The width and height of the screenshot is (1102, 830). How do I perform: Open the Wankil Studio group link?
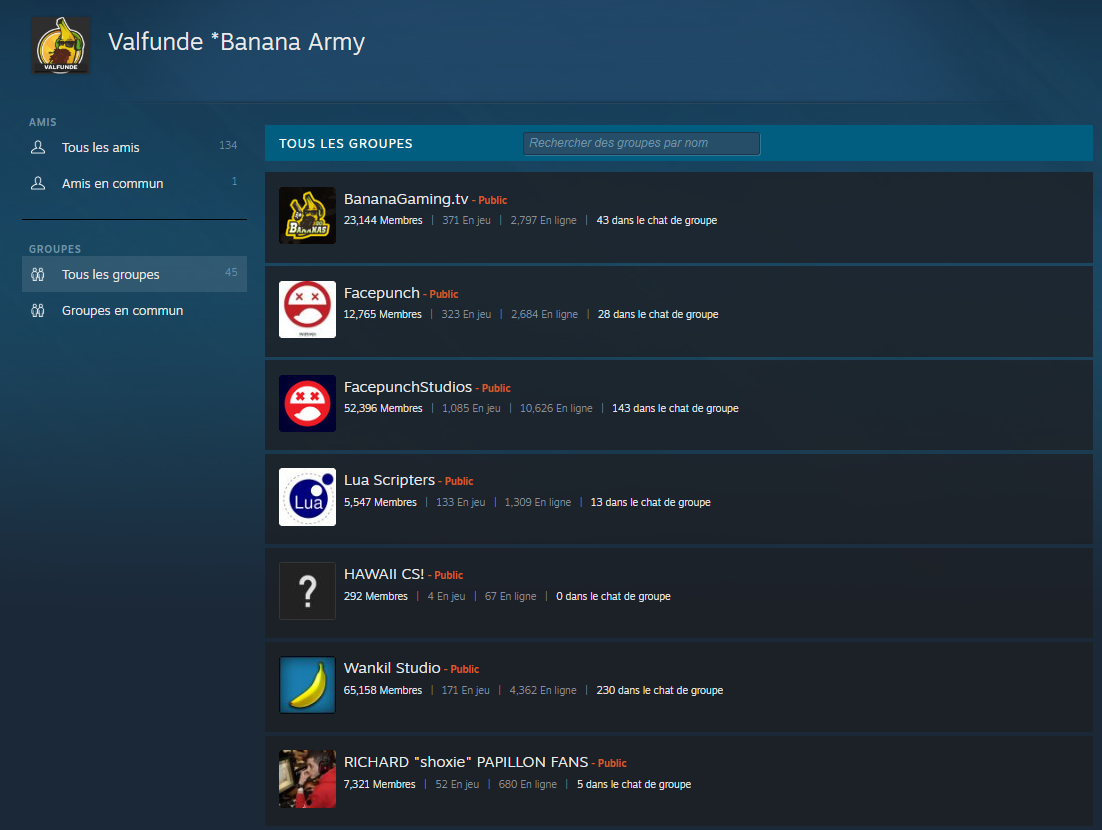(x=392, y=668)
